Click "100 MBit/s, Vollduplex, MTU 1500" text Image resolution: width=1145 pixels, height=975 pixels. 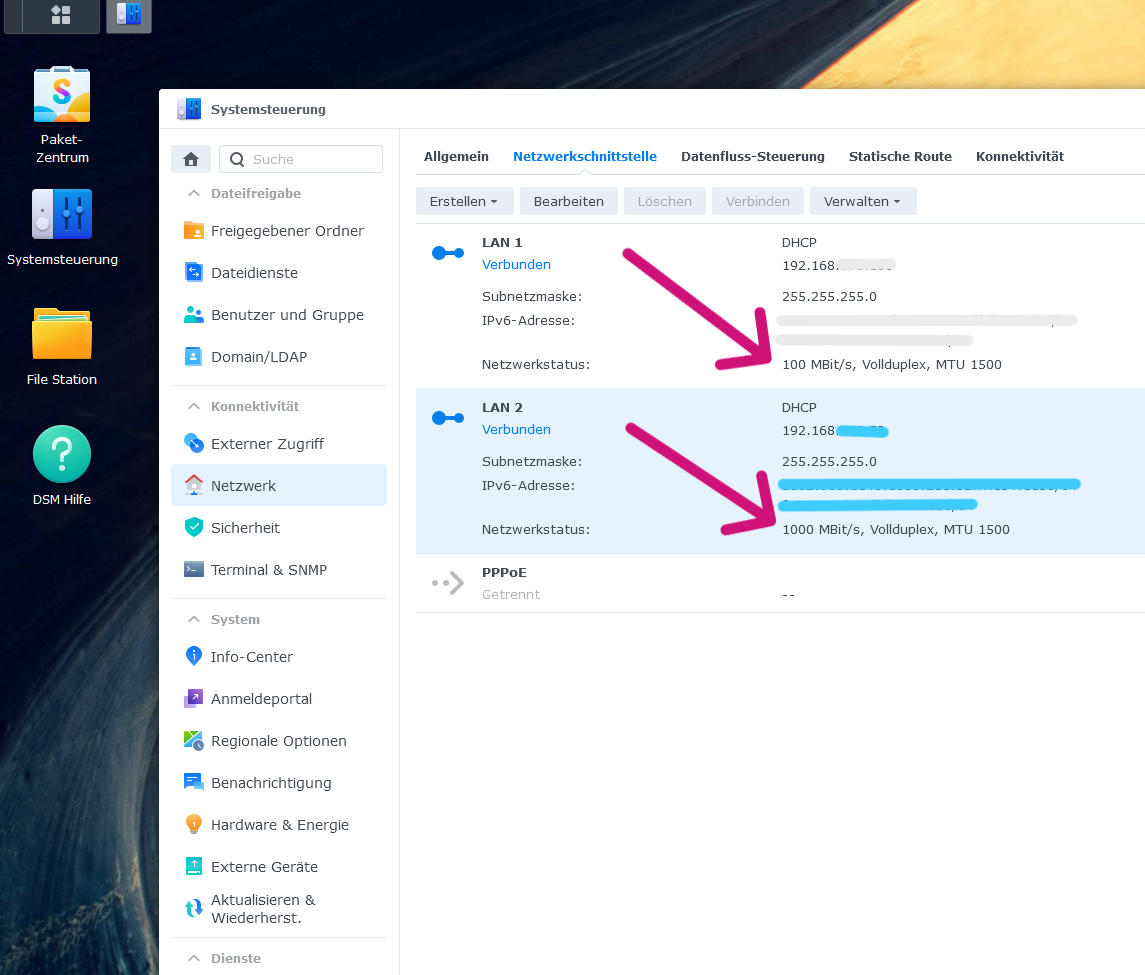click(x=892, y=364)
